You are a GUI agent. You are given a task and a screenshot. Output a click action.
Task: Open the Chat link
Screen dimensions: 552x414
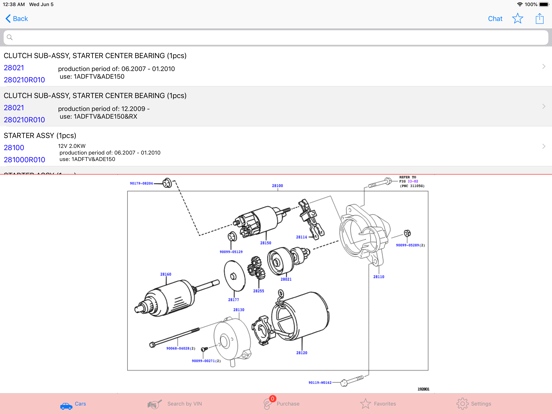(x=495, y=19)
